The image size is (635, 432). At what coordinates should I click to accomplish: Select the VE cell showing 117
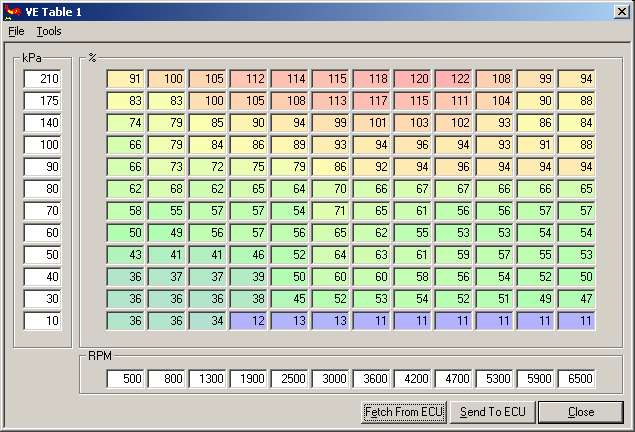tap(372, 100)
